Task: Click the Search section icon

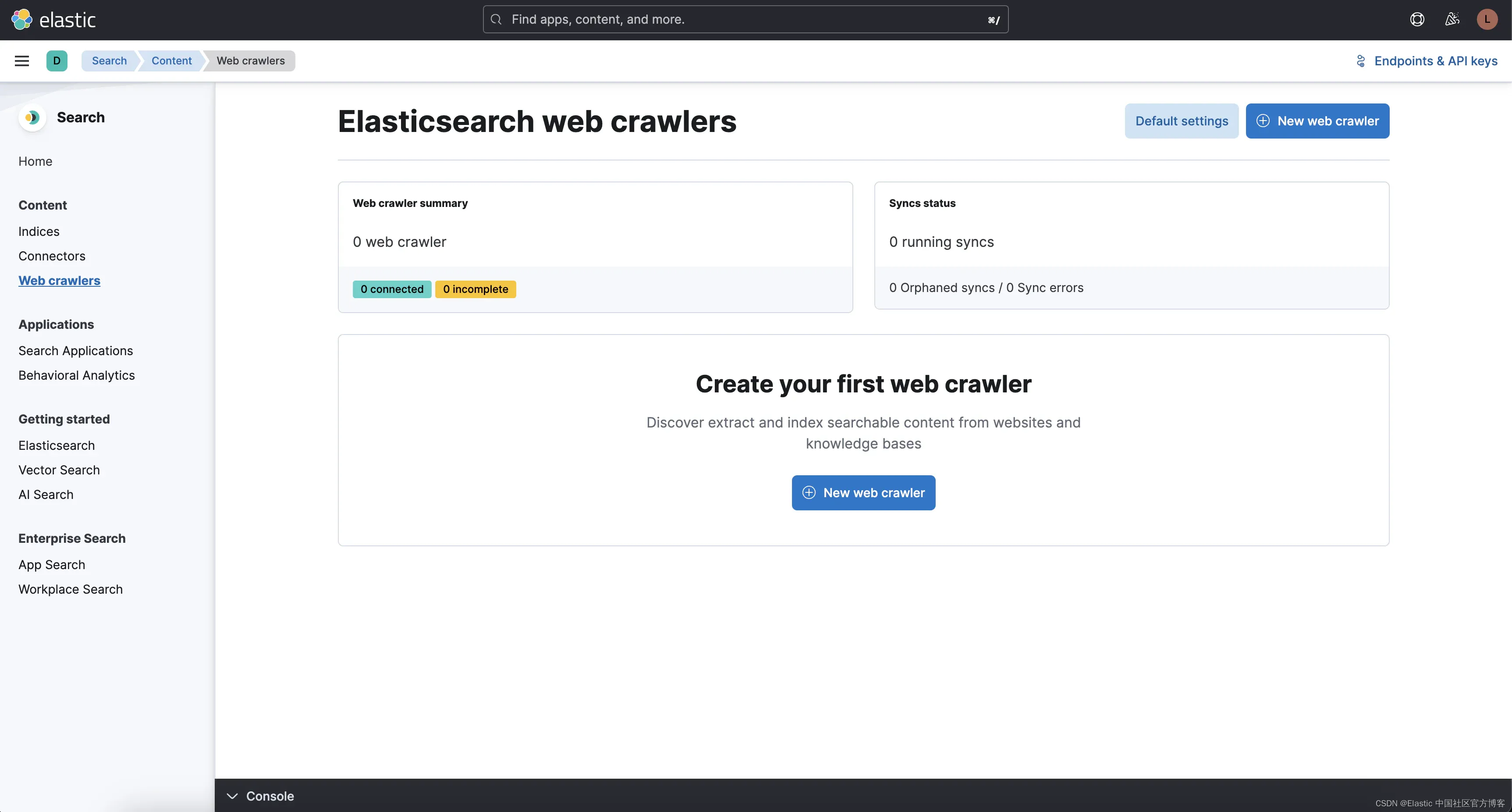Action: (32, 117)
